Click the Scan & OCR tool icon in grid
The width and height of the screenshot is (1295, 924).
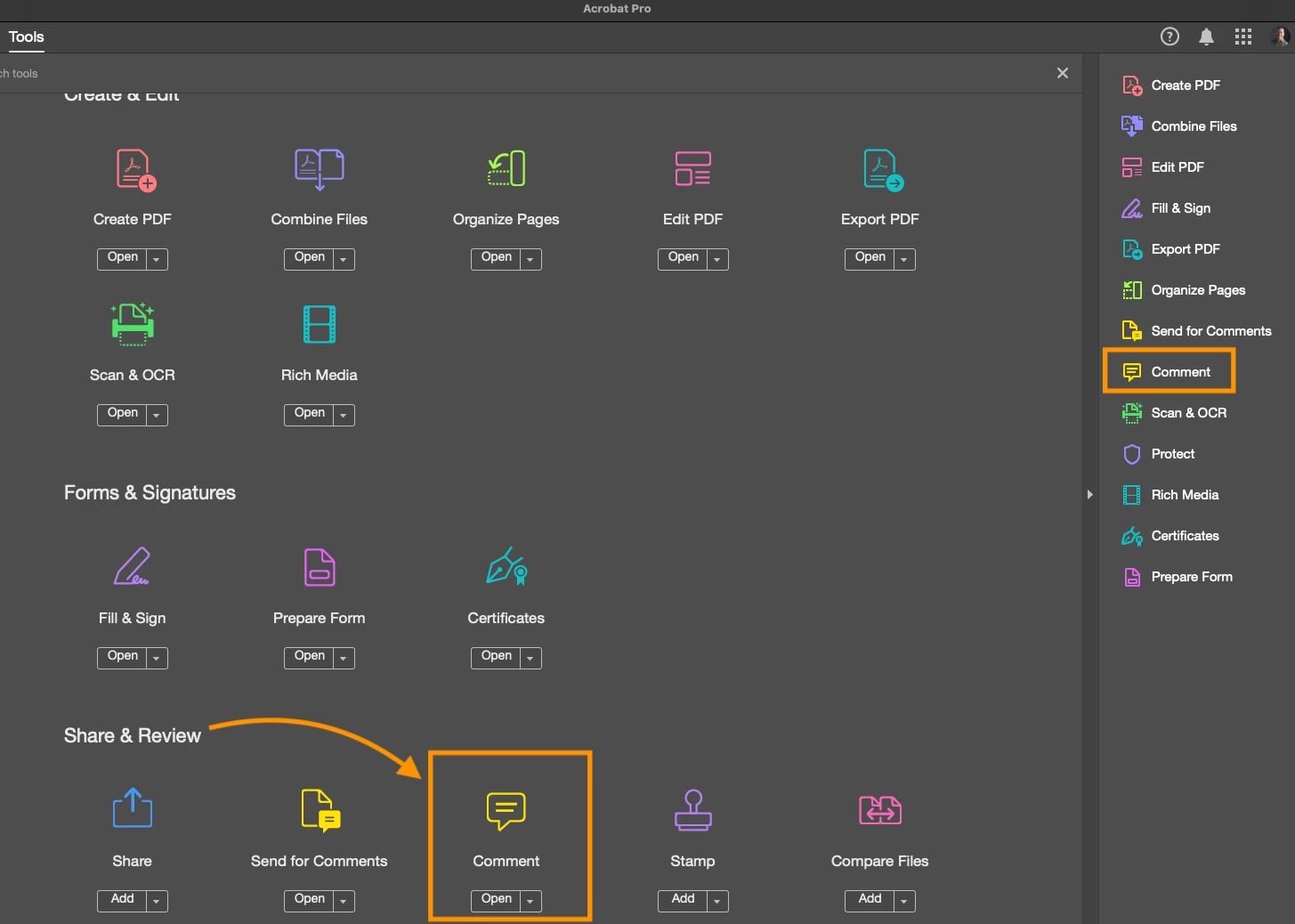pyautogui.click(x=133, y=324)
